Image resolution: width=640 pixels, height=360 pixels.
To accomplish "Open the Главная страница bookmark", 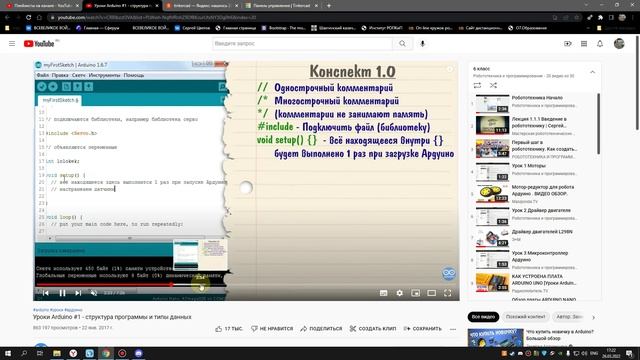I will coord(236,28).
